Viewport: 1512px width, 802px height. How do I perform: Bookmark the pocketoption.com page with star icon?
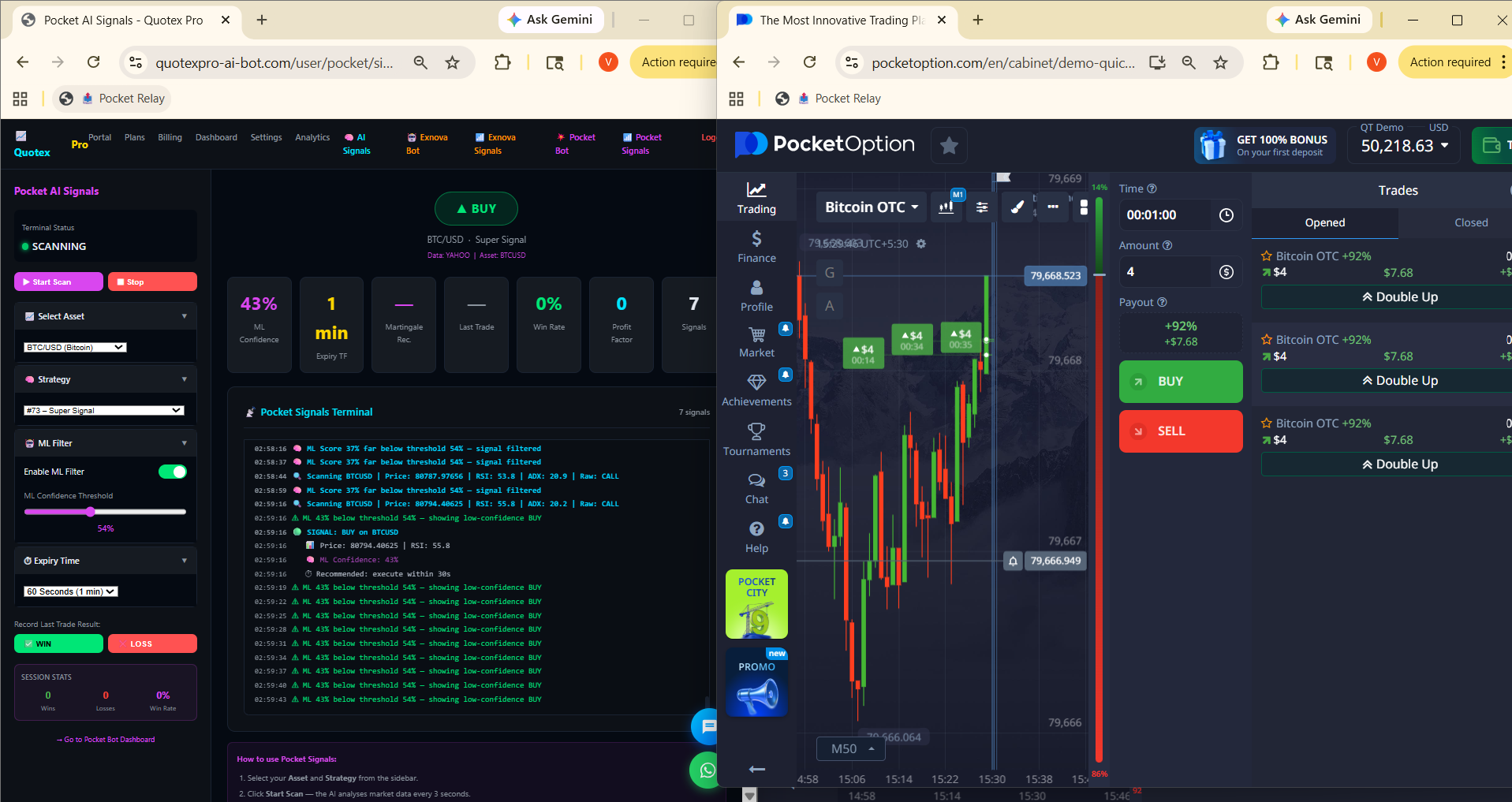point(1220,62)
